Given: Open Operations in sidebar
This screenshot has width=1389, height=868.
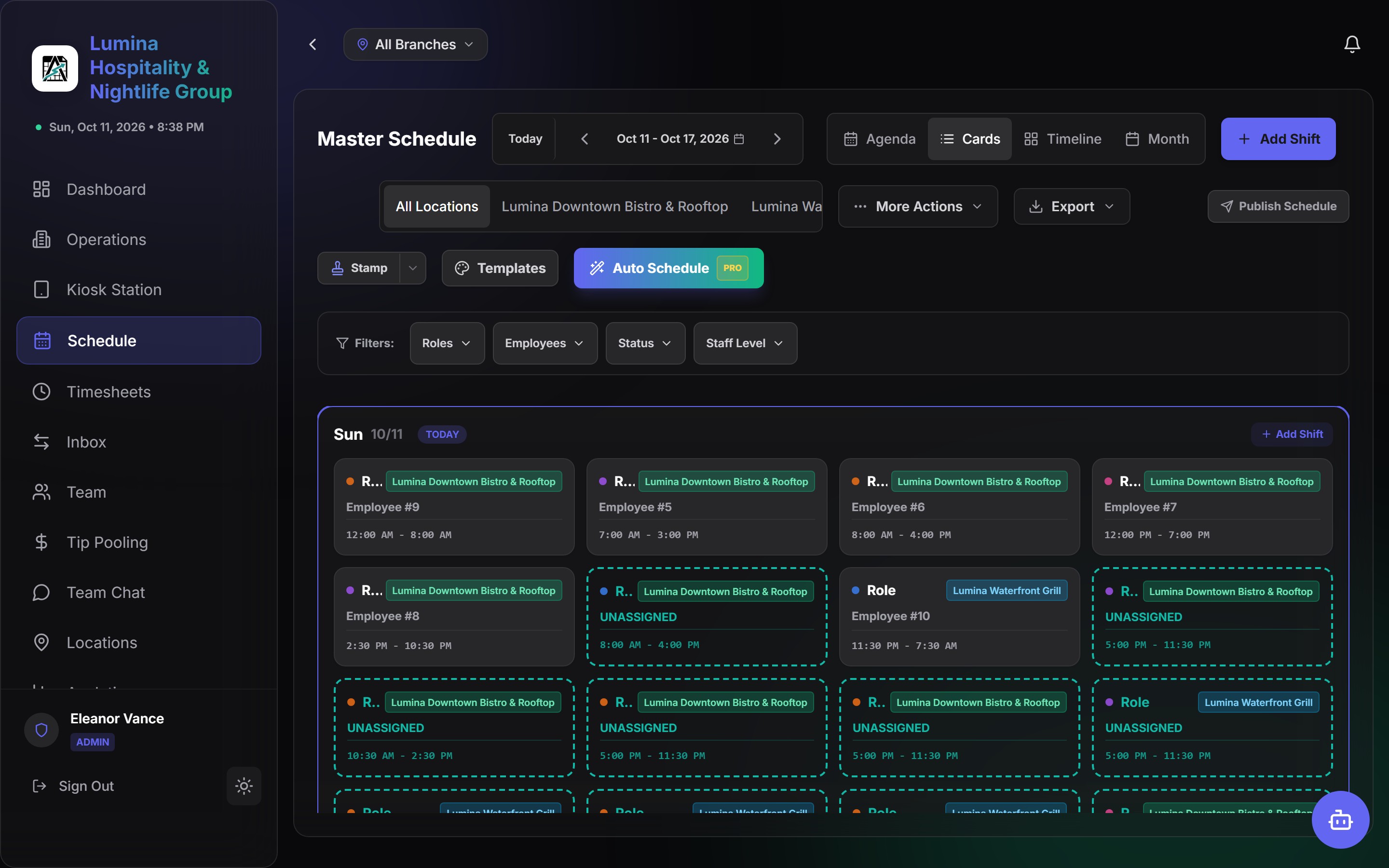Looking at the screenshot, I should pos(138,239).
